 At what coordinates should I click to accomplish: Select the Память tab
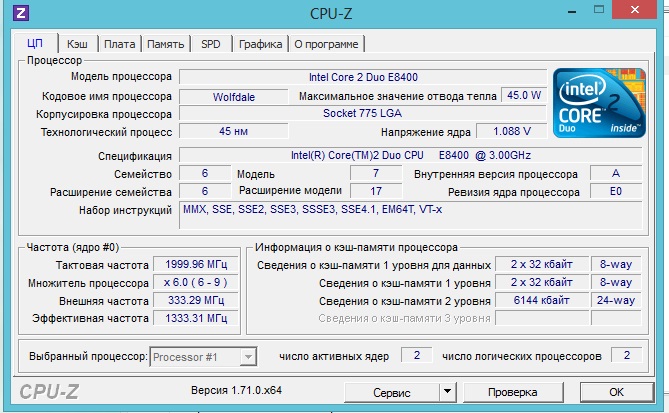pyautogui.click(x=166, y=44)
